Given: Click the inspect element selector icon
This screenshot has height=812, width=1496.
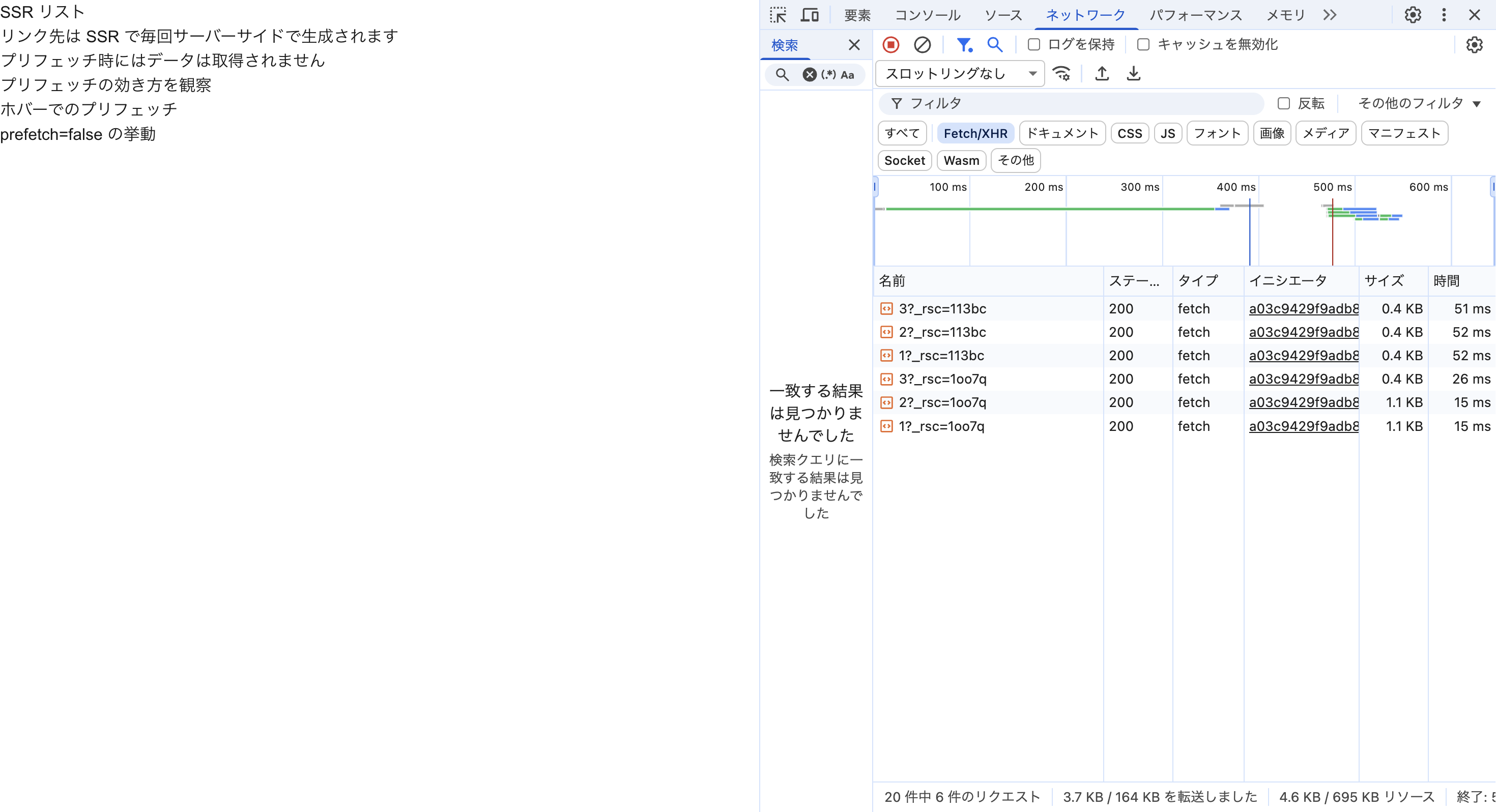Looking at the screenshot, I should tap(778, 15).
